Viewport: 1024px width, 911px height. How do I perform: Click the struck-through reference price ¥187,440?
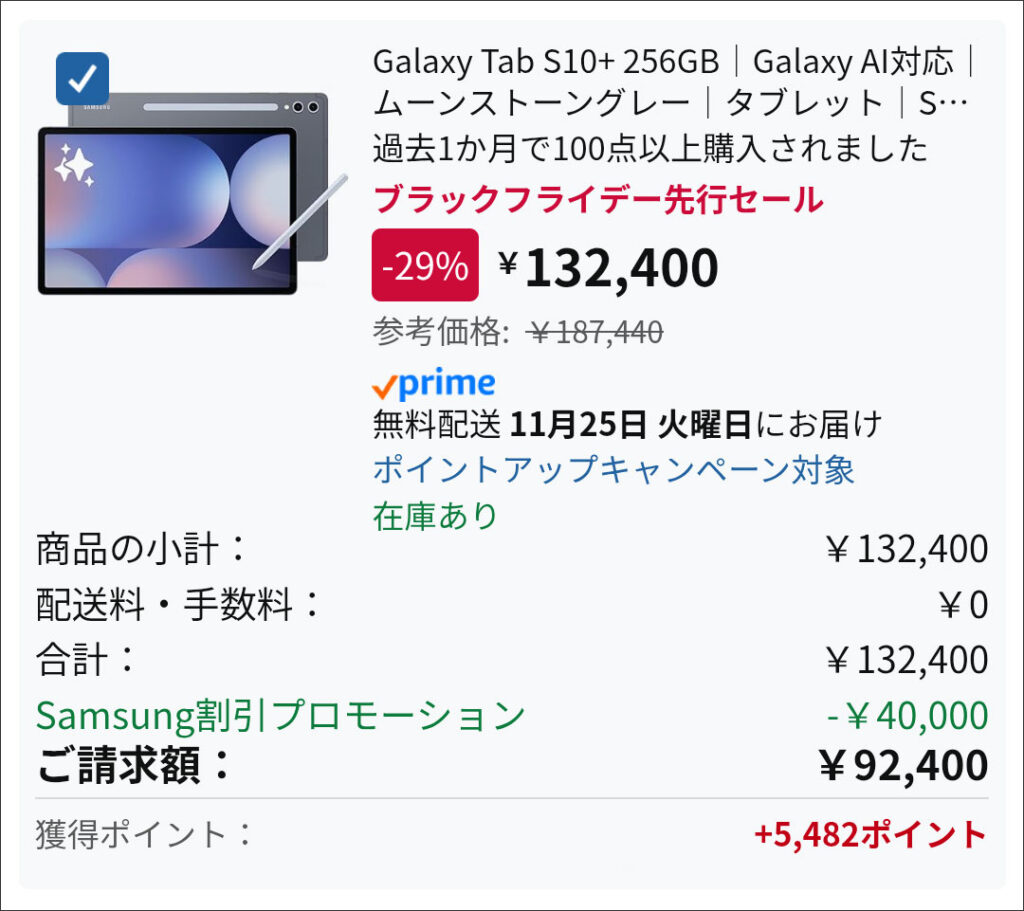[595, 332]
